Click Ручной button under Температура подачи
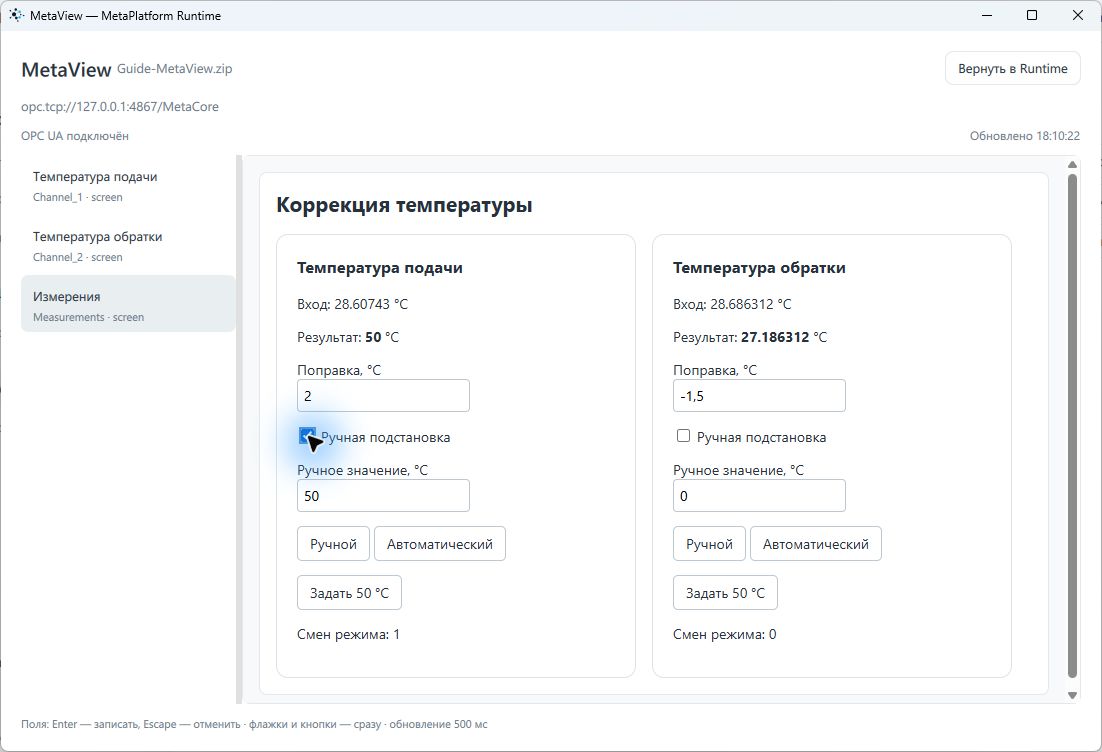This screenshot has height=752, width=1102. click(333, 543)
